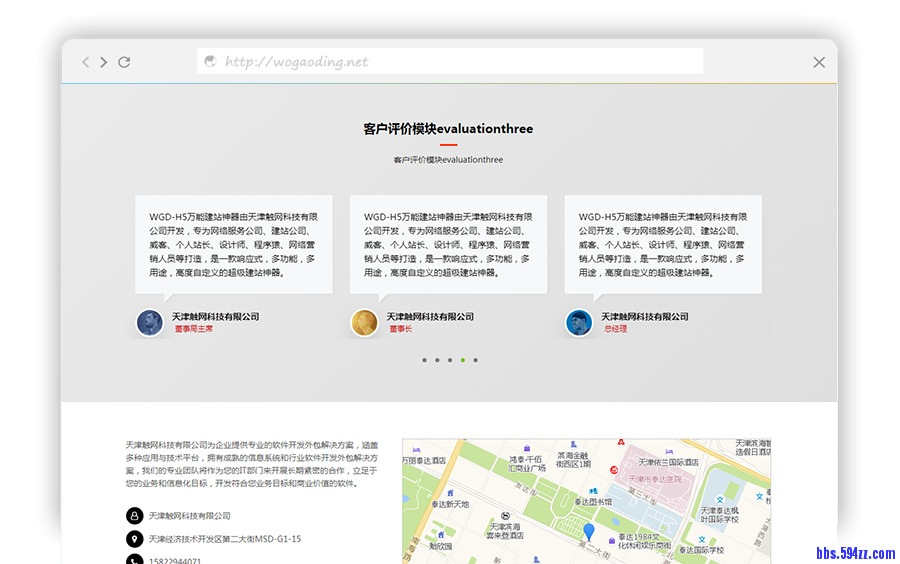Select the second carousel pagination dot
Image resolution: width=900 pixels, height=564 pixels.
coord(437,360)
